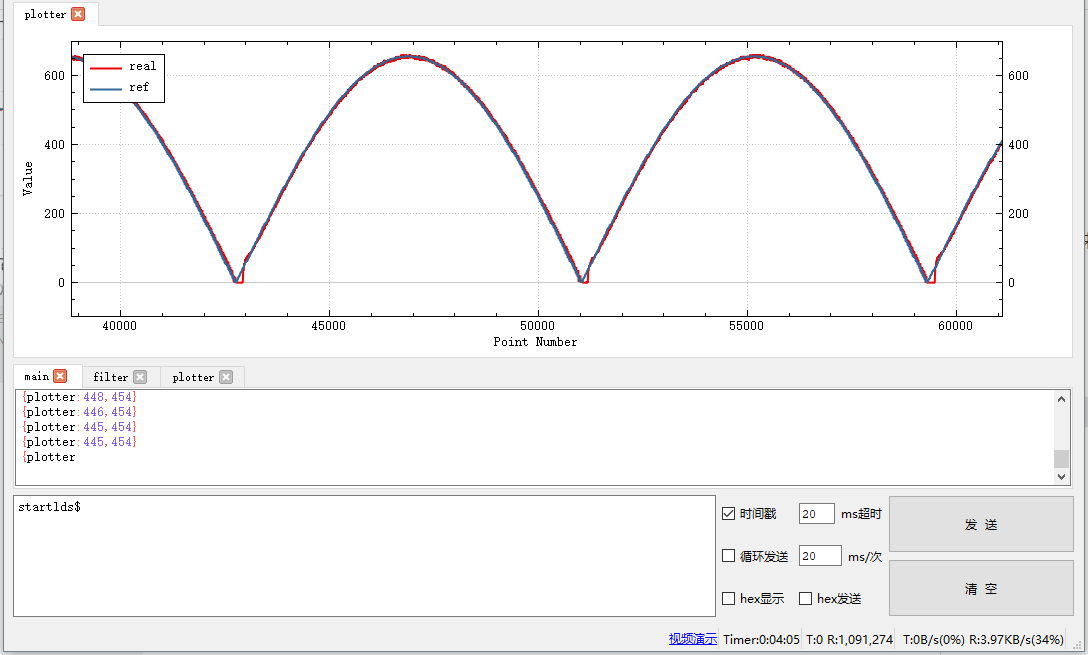Close the filter tab
This screenshot has width=1088, height=655.
(140, 377)
